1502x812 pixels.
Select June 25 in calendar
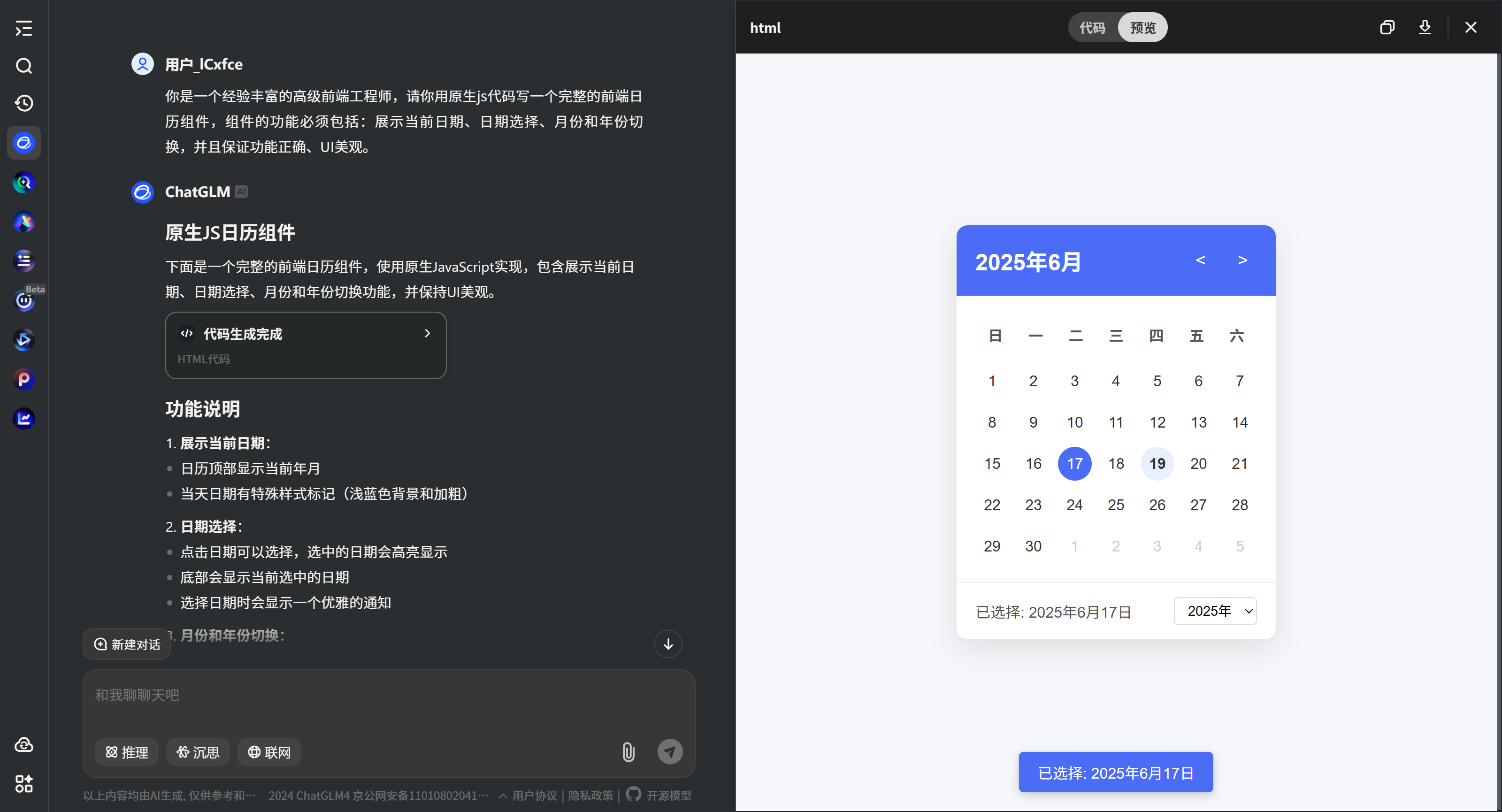click(x=1116, y=505)
